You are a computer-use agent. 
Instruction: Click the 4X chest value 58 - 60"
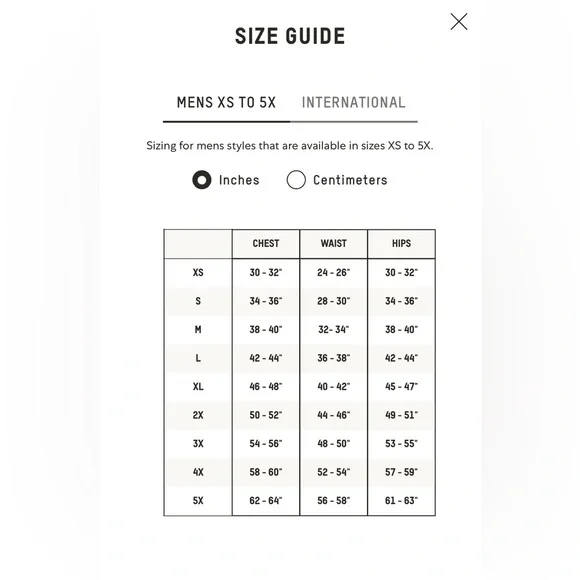[x=266, y=472]
